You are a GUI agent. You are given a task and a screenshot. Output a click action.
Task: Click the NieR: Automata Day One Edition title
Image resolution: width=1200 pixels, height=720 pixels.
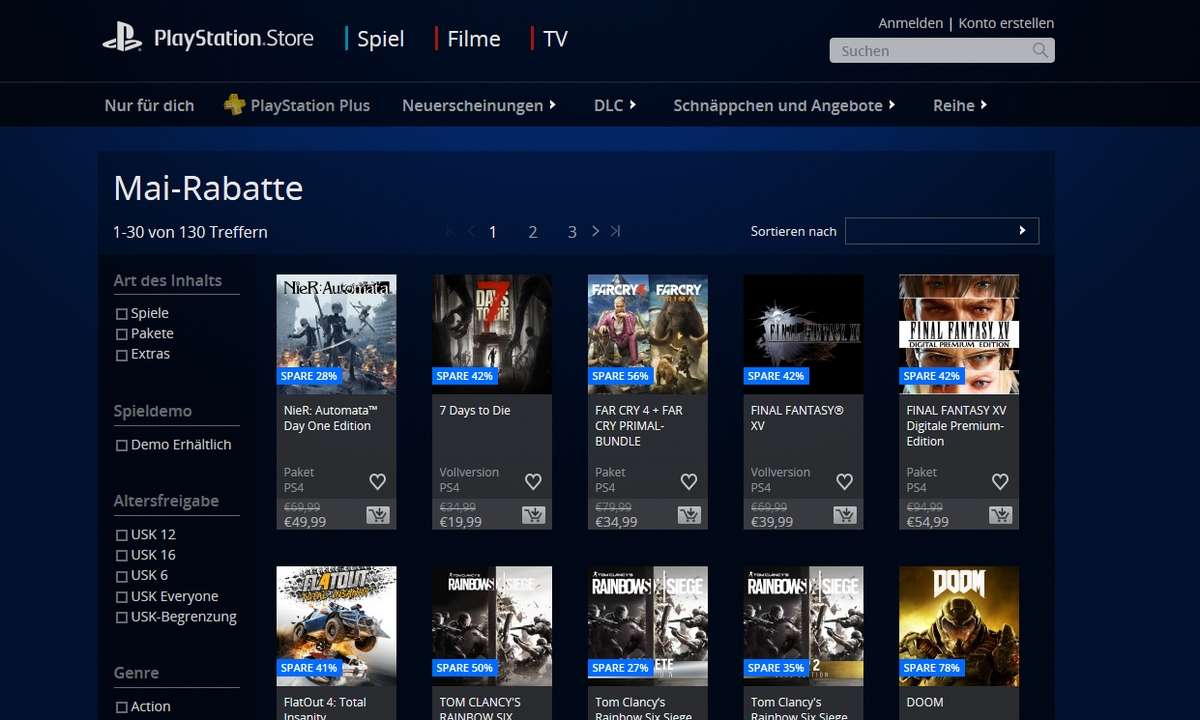point(330,418)
